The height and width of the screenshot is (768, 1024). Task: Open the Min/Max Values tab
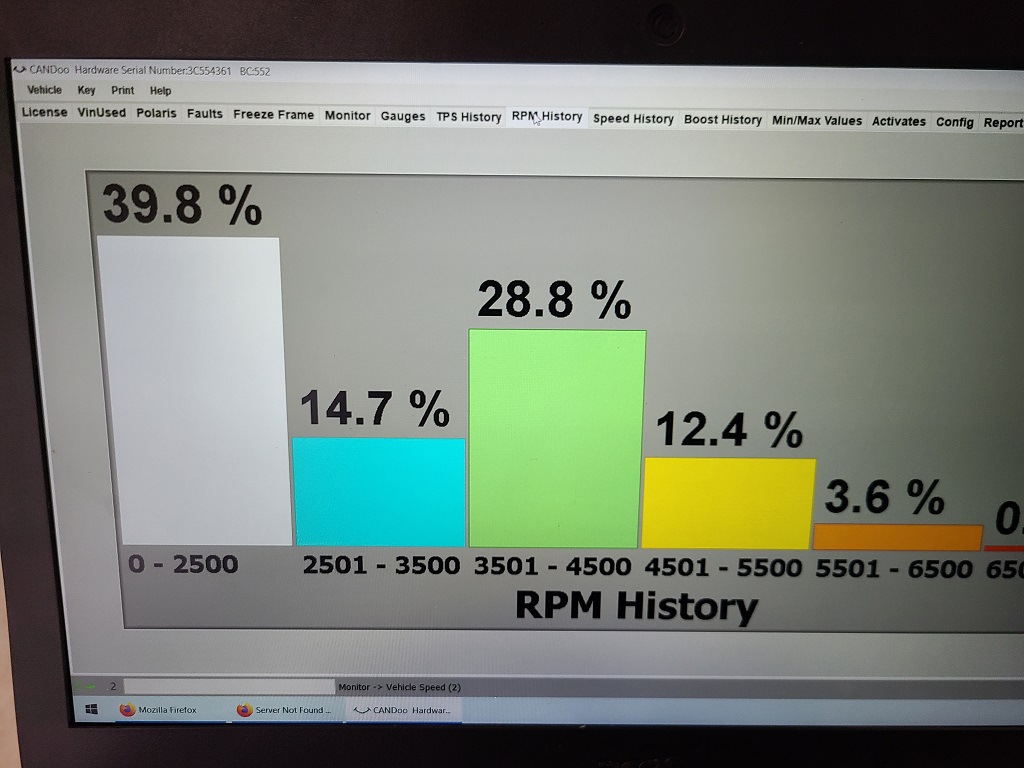click(x=816, y=120)
